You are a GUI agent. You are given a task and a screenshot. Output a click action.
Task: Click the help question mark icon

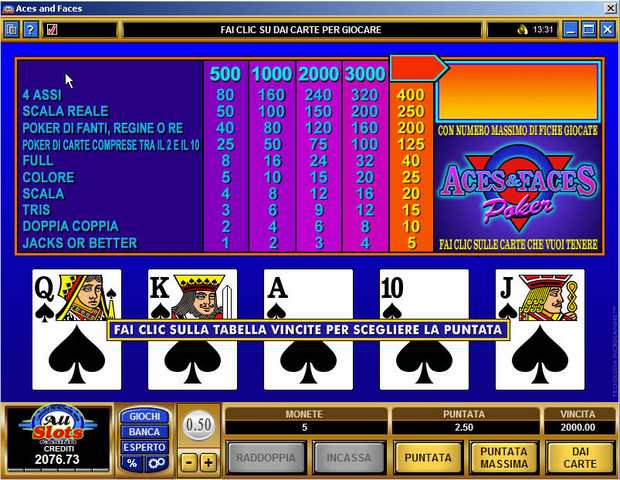point(30,30)
